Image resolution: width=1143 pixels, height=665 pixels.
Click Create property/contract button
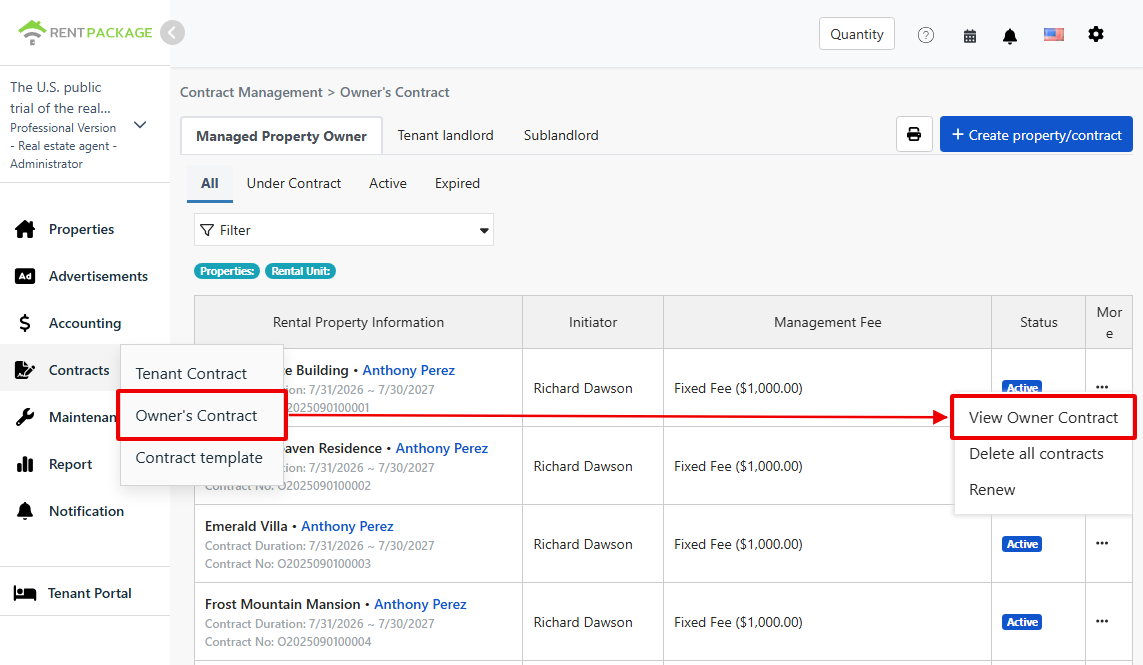(1036, 134)
